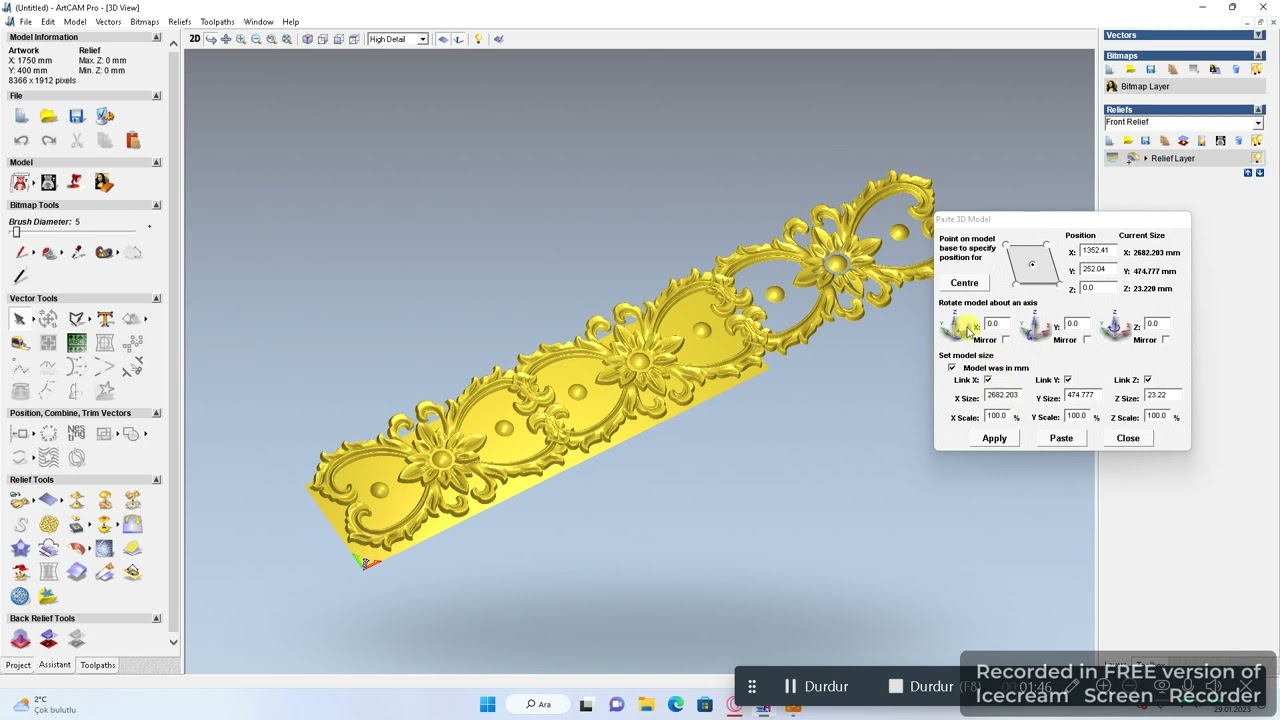Switch to the Project tab
The width and height of the screenshot is (1280, 720).
(x=18, y=665)
